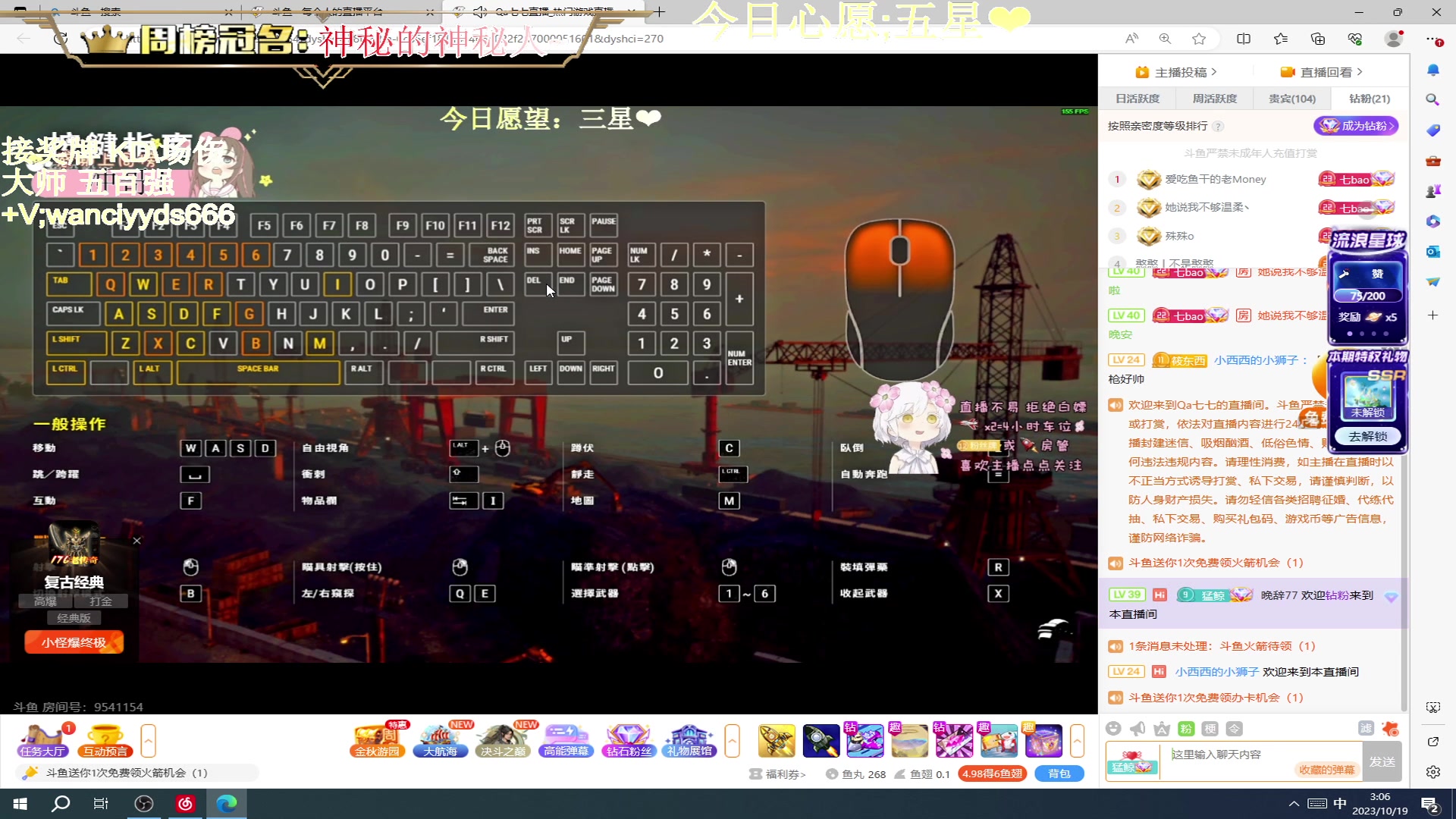Viewport: 1456px width, 819px height.
Task: Switch to the first Douyu search browser tab
Action: pyautogui.click(x=140, y=12)
